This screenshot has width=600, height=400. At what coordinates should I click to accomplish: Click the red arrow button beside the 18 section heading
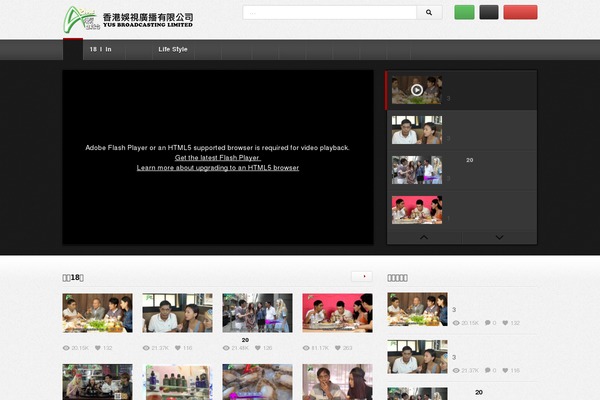click(x=362, y=276)
